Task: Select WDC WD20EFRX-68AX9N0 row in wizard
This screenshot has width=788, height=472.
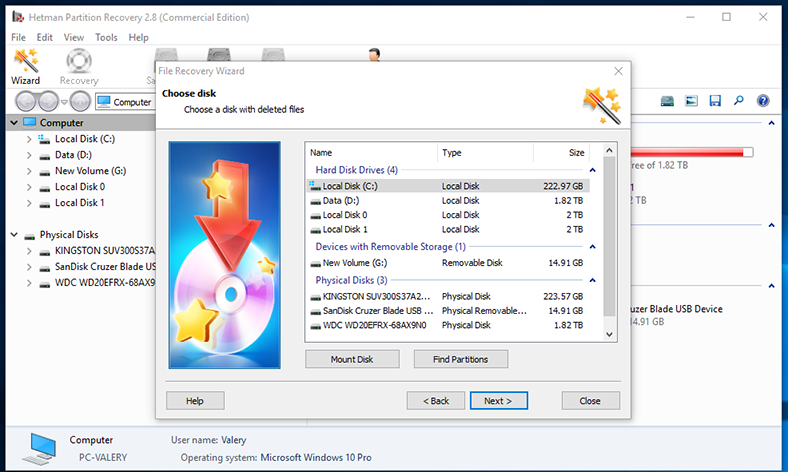Action: (448, 325)
